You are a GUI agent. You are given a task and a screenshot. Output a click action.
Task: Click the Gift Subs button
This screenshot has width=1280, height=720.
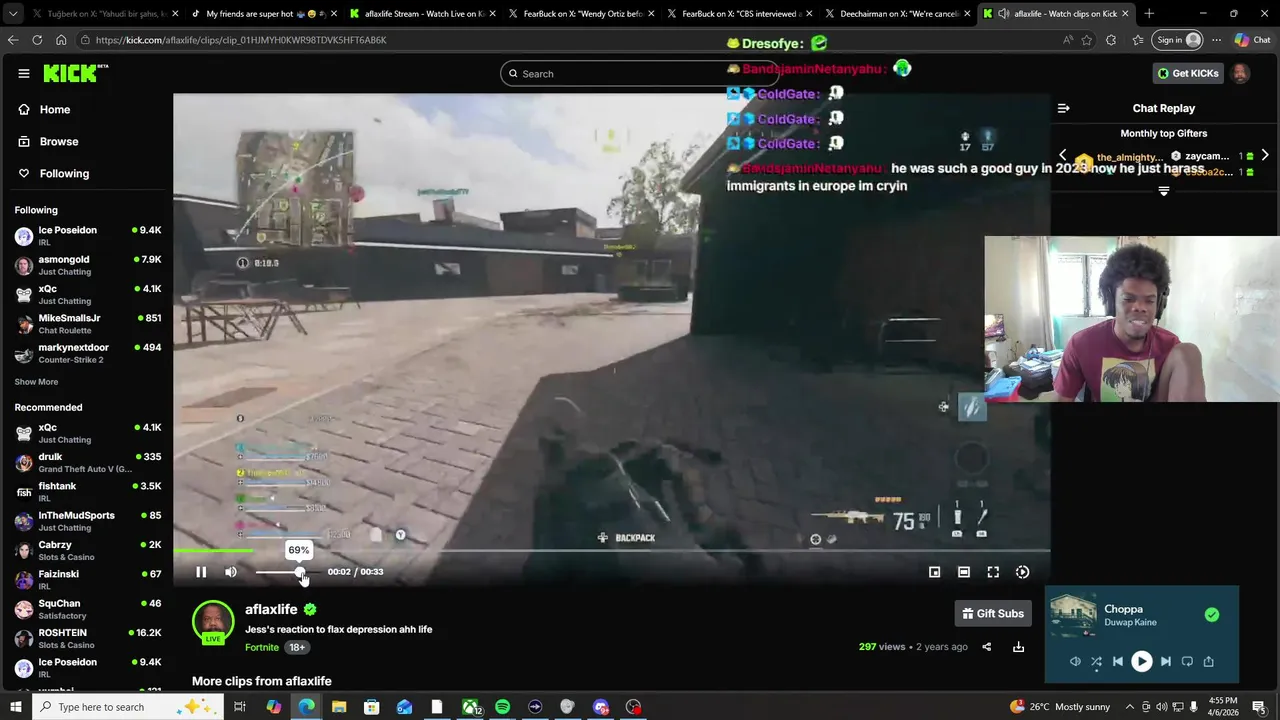point(993,613)
